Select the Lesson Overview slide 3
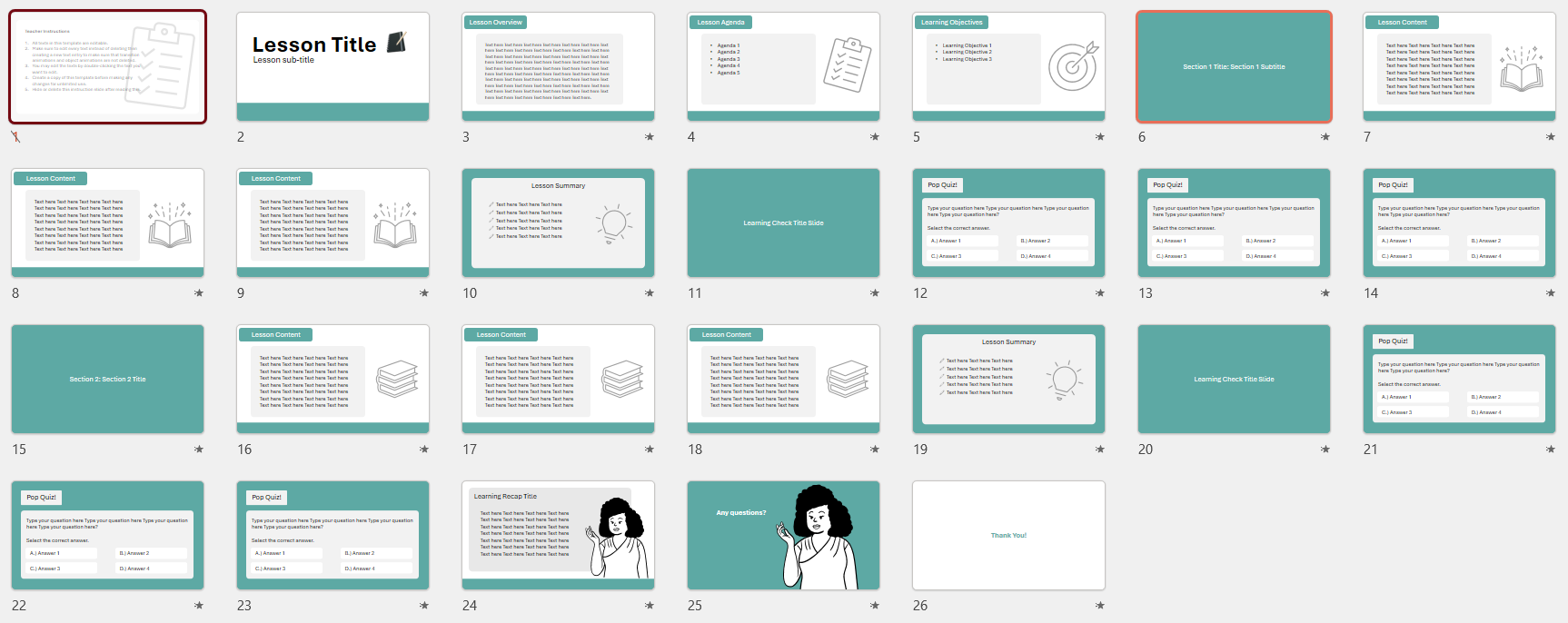The image size is (1568, 623). (558, 67)
